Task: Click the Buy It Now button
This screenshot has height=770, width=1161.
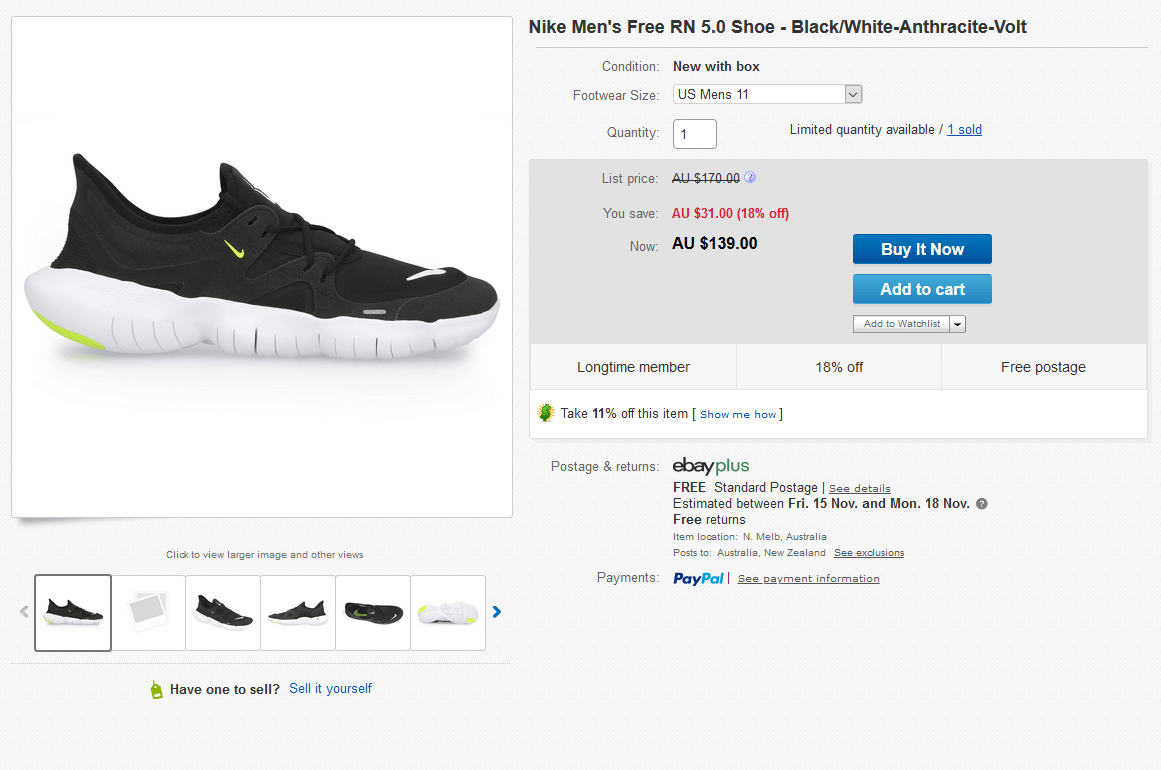Action: coord(922,250)
